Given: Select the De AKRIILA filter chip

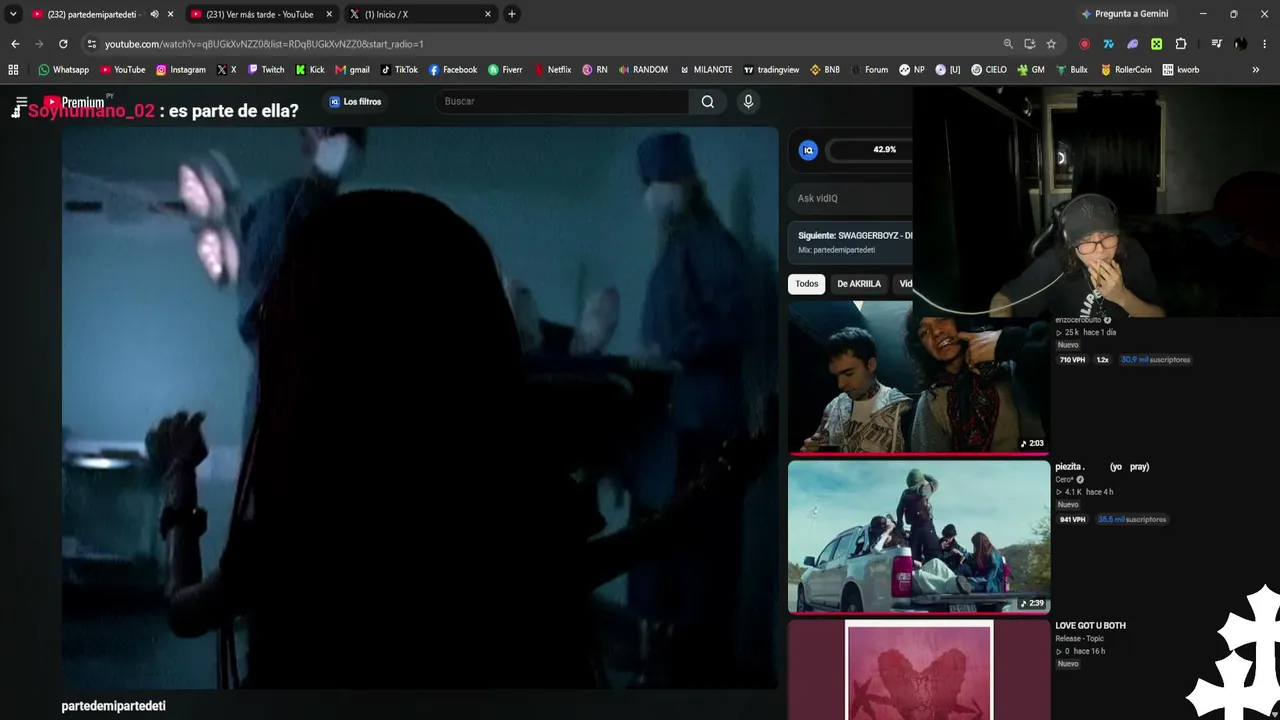Looking at the screenshot, I should tap(859, 284).
